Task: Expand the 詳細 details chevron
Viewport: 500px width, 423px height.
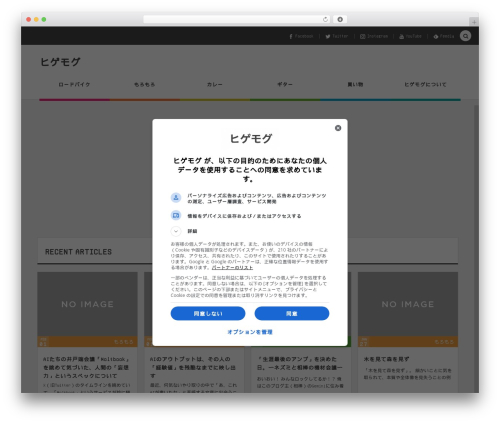Action: click(176, 231)
